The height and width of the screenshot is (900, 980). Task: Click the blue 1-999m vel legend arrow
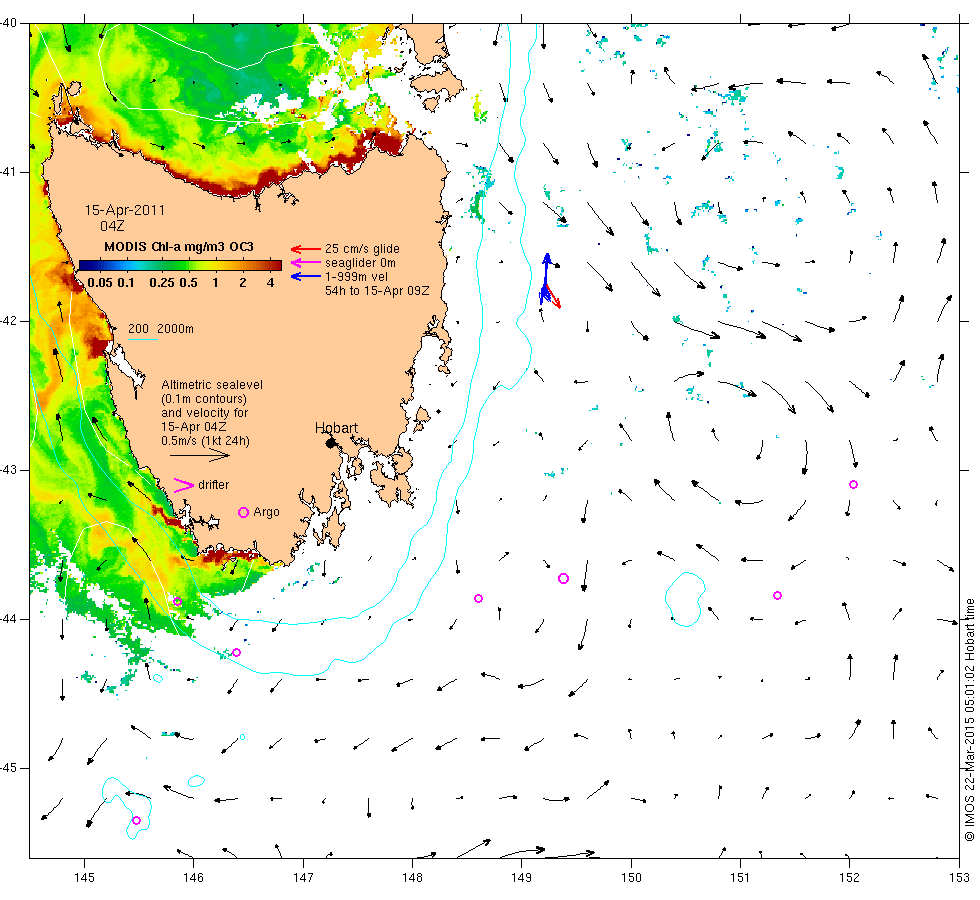306,276
